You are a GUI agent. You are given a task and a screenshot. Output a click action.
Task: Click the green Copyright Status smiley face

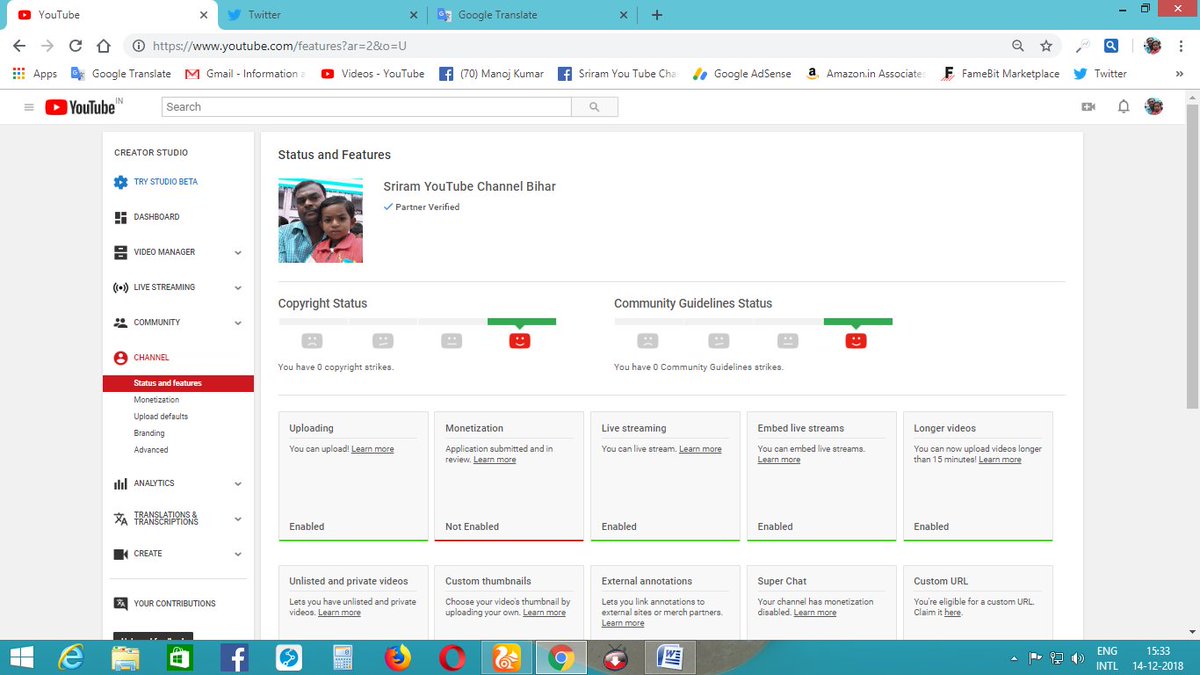point(519,341)
